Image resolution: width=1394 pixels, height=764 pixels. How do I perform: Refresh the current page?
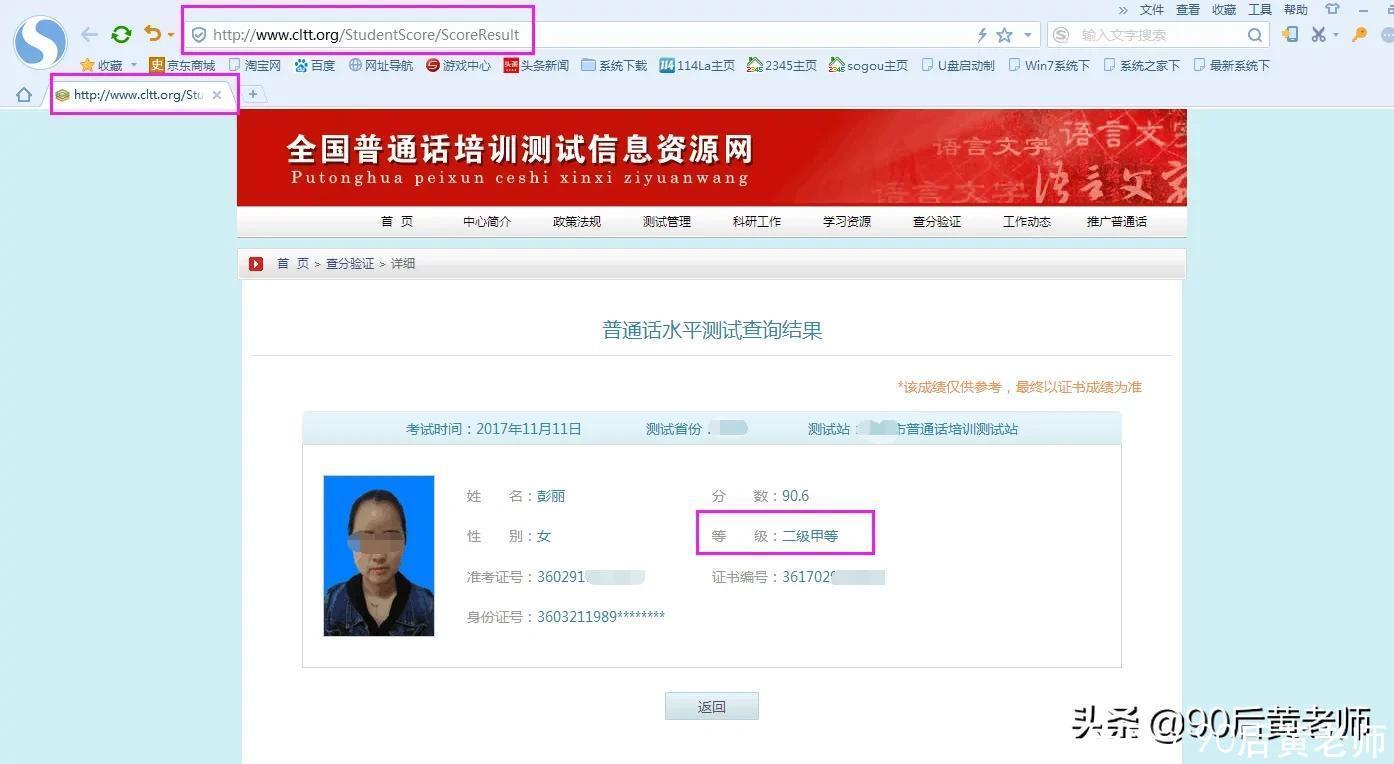click(121, 33)
